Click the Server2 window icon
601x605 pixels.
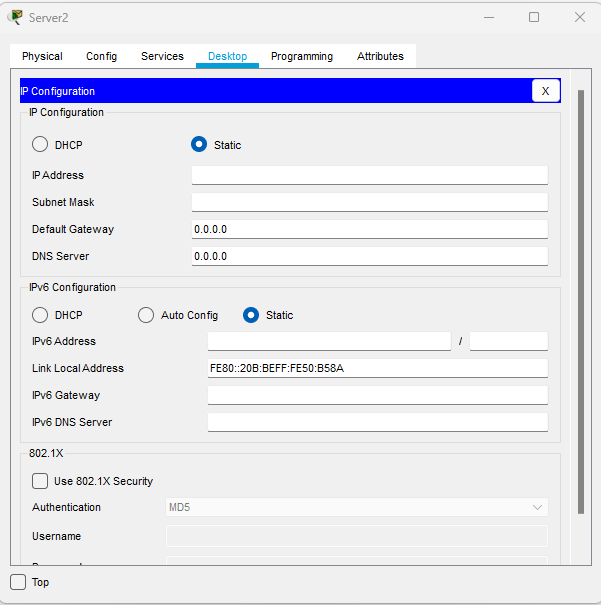(x=15, y=17)
